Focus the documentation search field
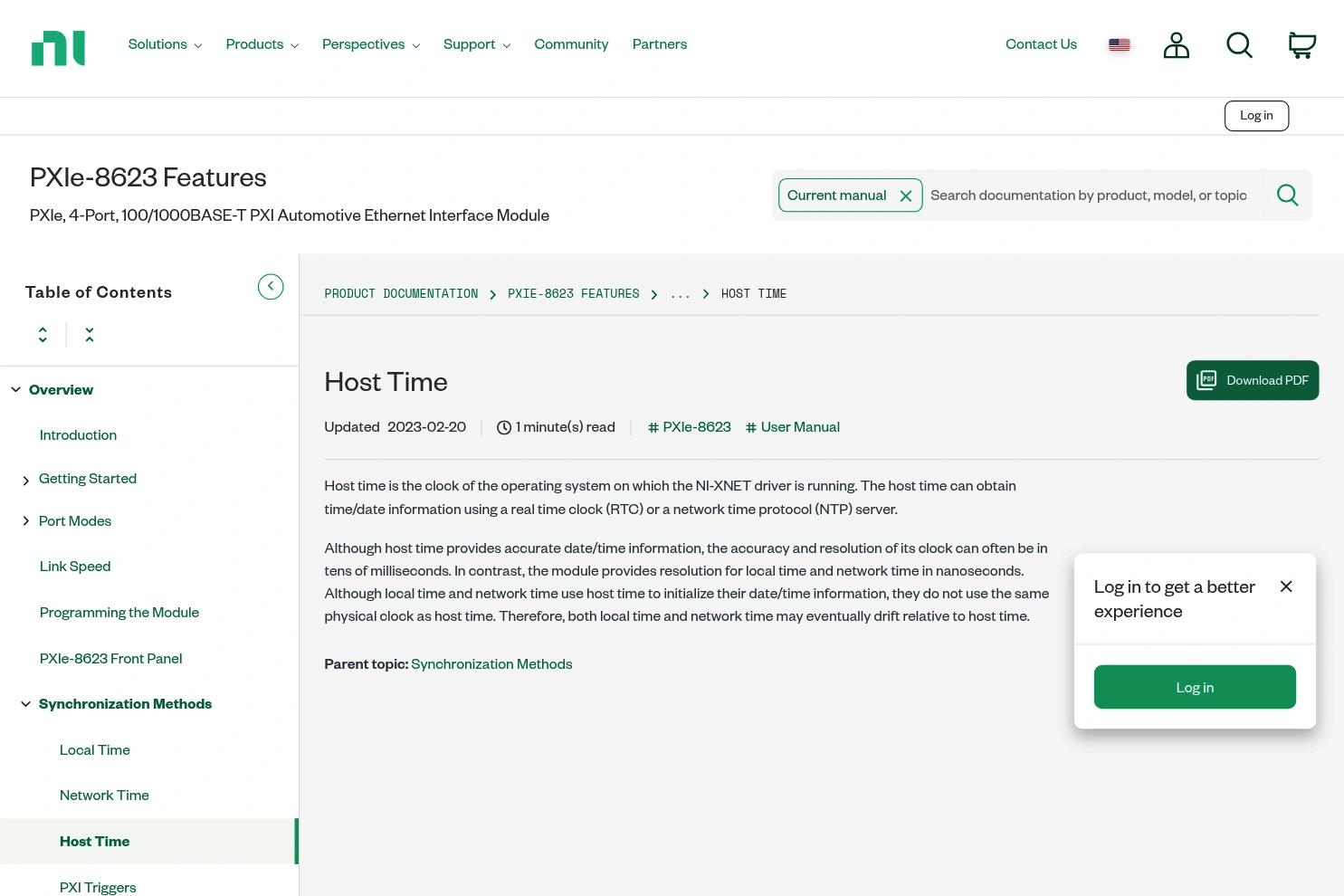Screen dimensions: 1344x896 point(1089,195)
